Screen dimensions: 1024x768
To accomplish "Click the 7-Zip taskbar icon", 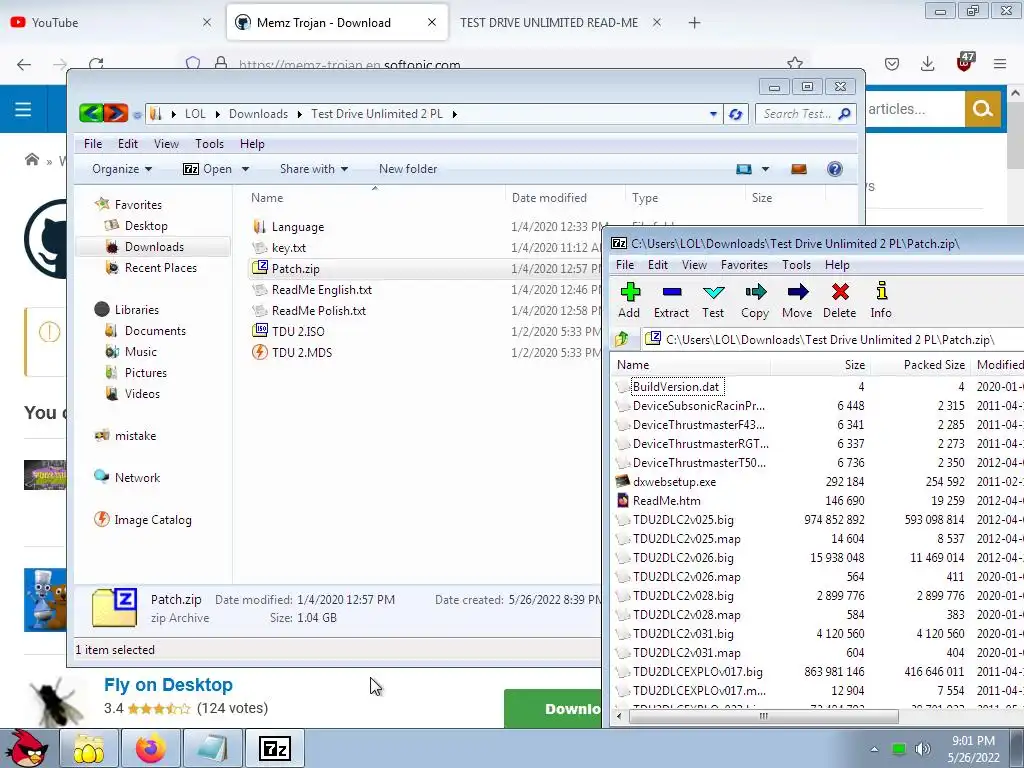I will pos(275,748).
